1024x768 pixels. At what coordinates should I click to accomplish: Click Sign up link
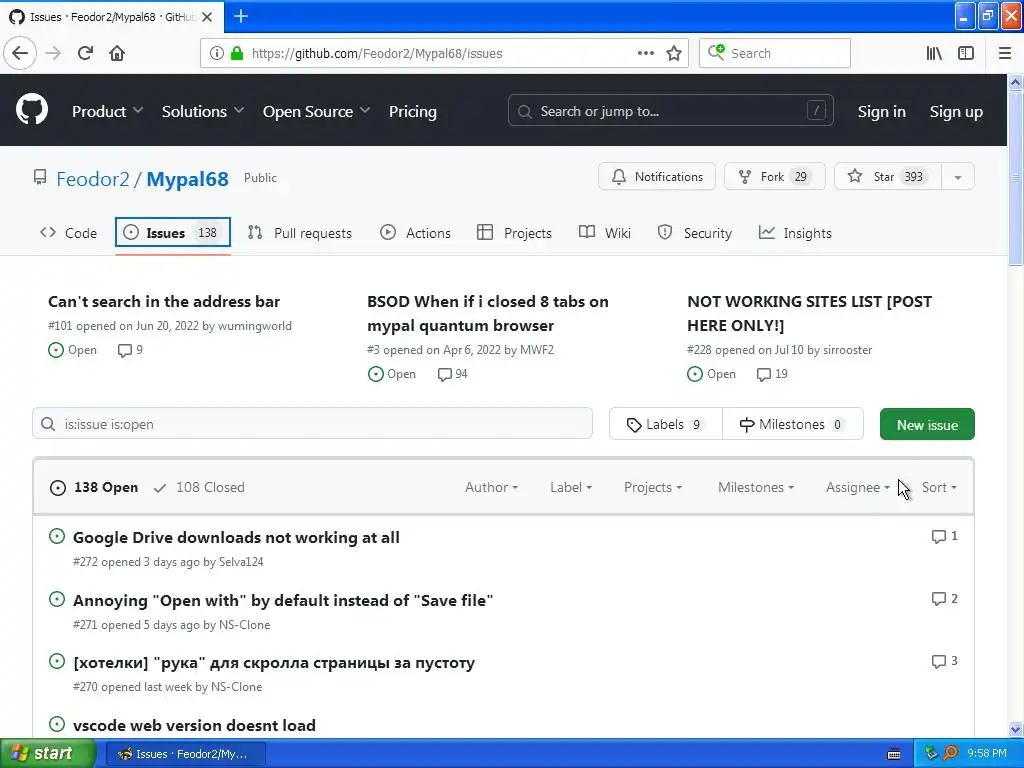[x=955, y=112]
